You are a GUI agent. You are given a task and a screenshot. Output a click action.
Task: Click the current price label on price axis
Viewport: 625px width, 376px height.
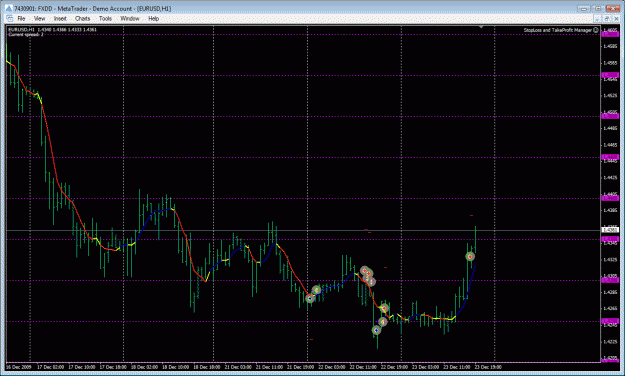[610, 230]
